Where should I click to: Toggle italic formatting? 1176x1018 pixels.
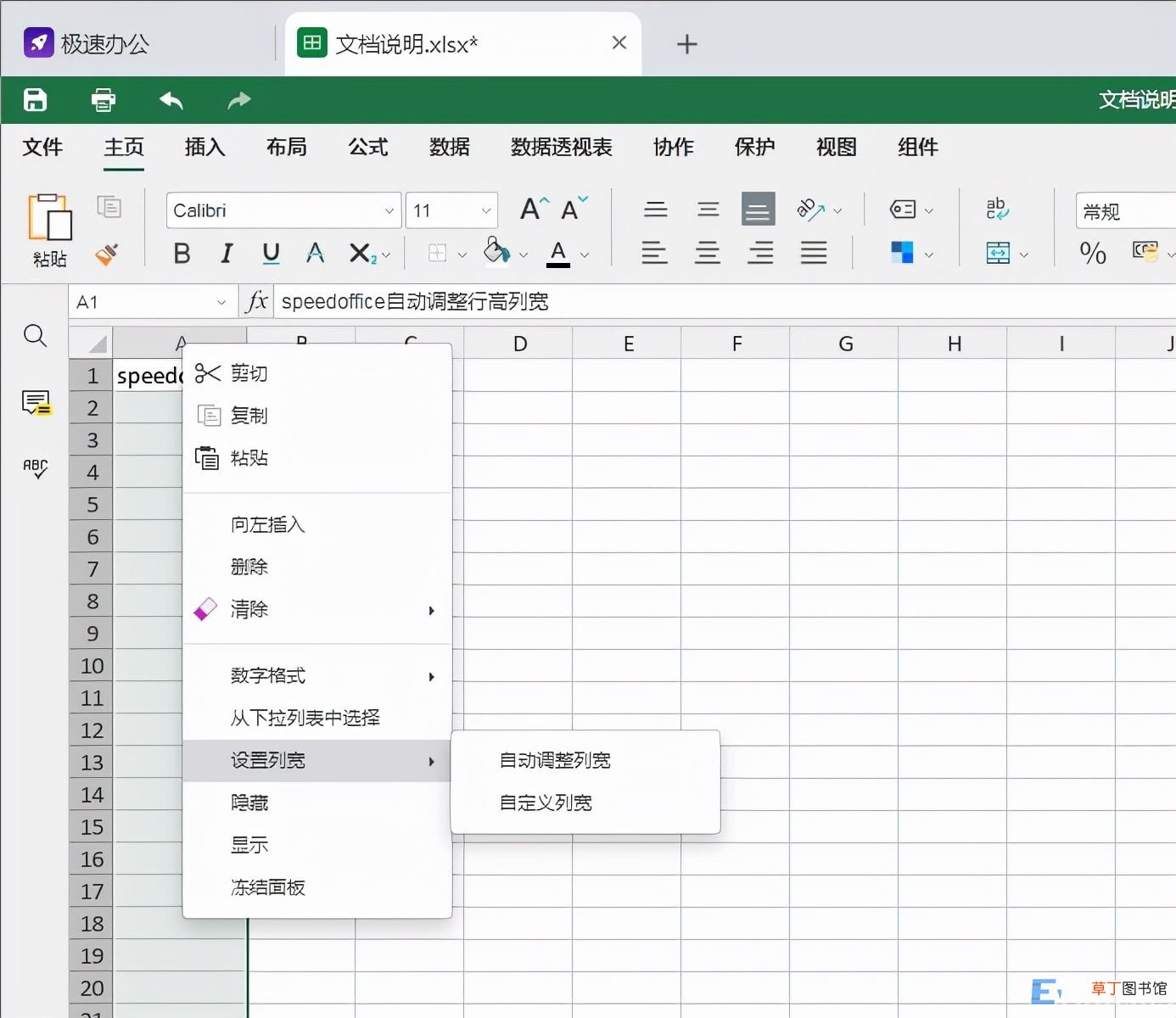[x=227, y=253]
